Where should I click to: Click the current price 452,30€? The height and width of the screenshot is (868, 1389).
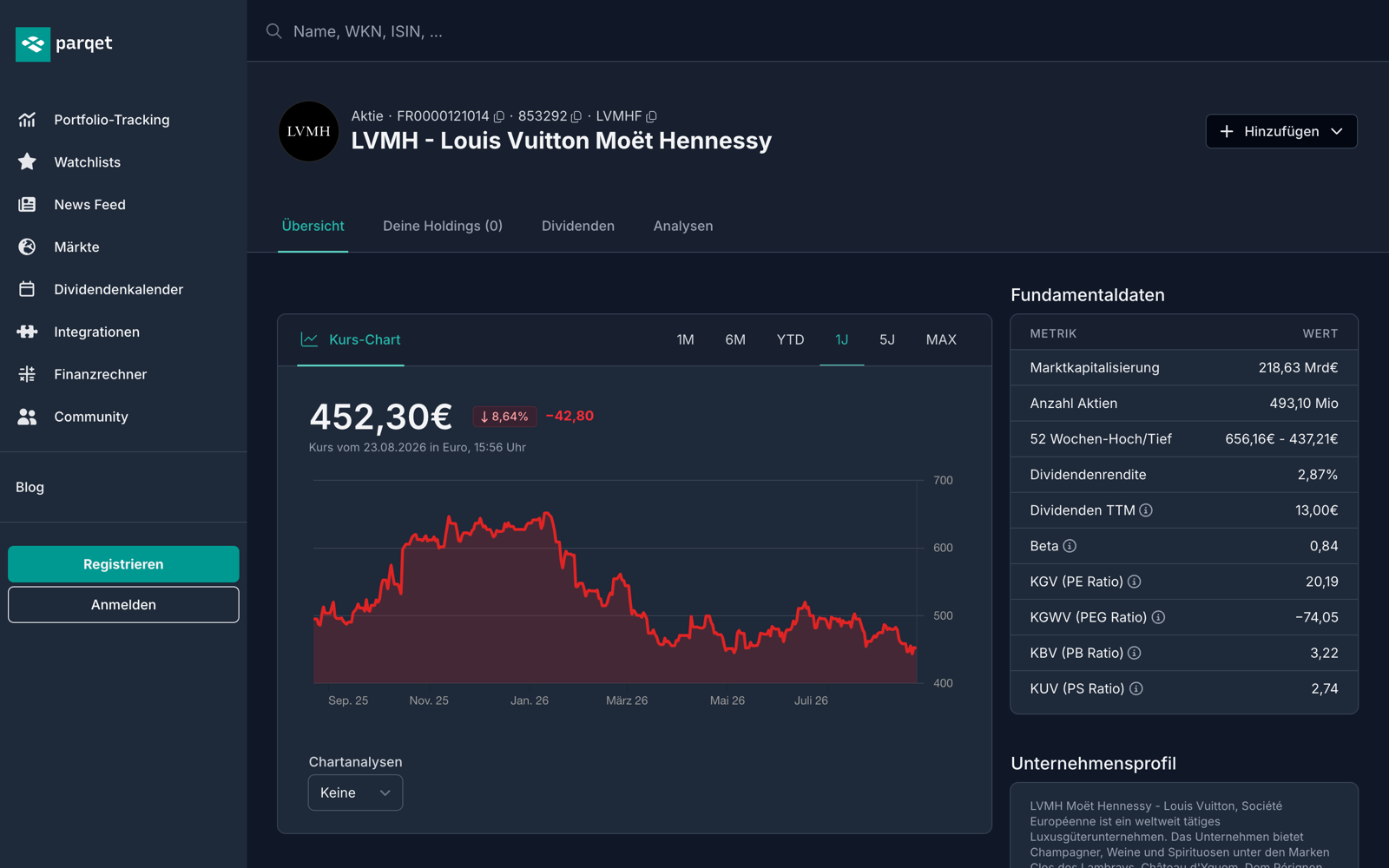[x=380, y=417]
